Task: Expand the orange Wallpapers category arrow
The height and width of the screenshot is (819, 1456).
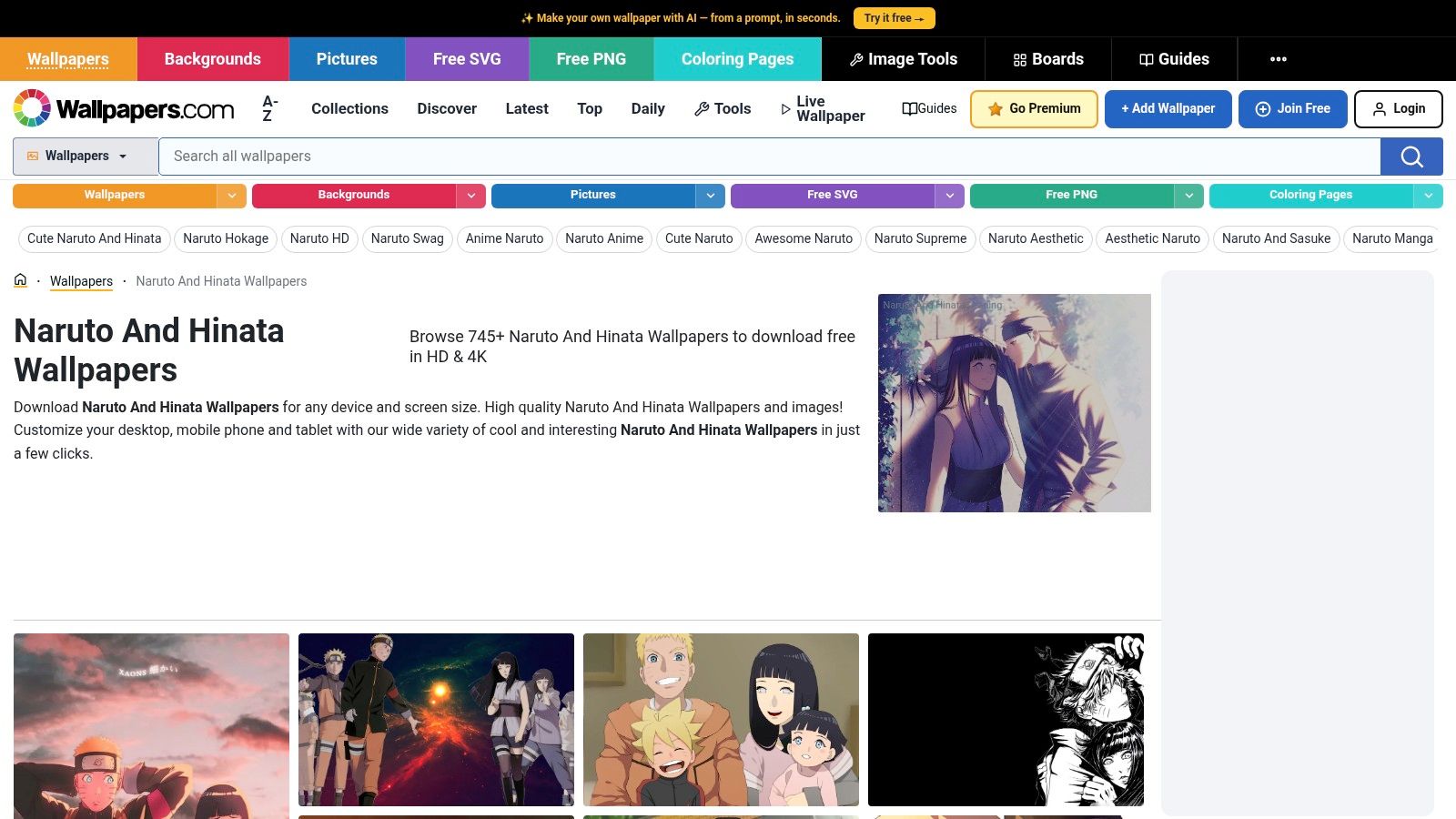Action: 232,195
